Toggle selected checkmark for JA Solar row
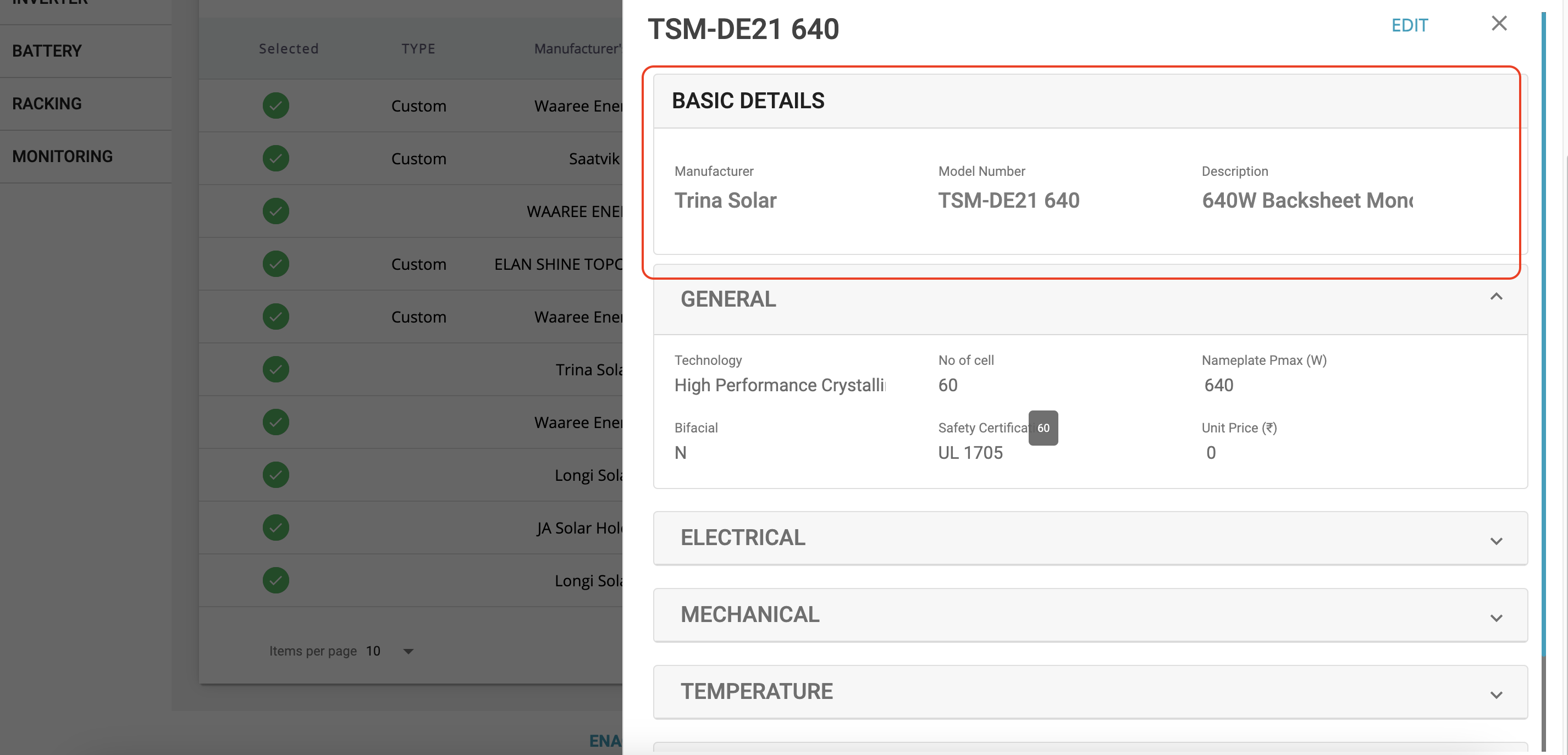 tap(276, 528)
